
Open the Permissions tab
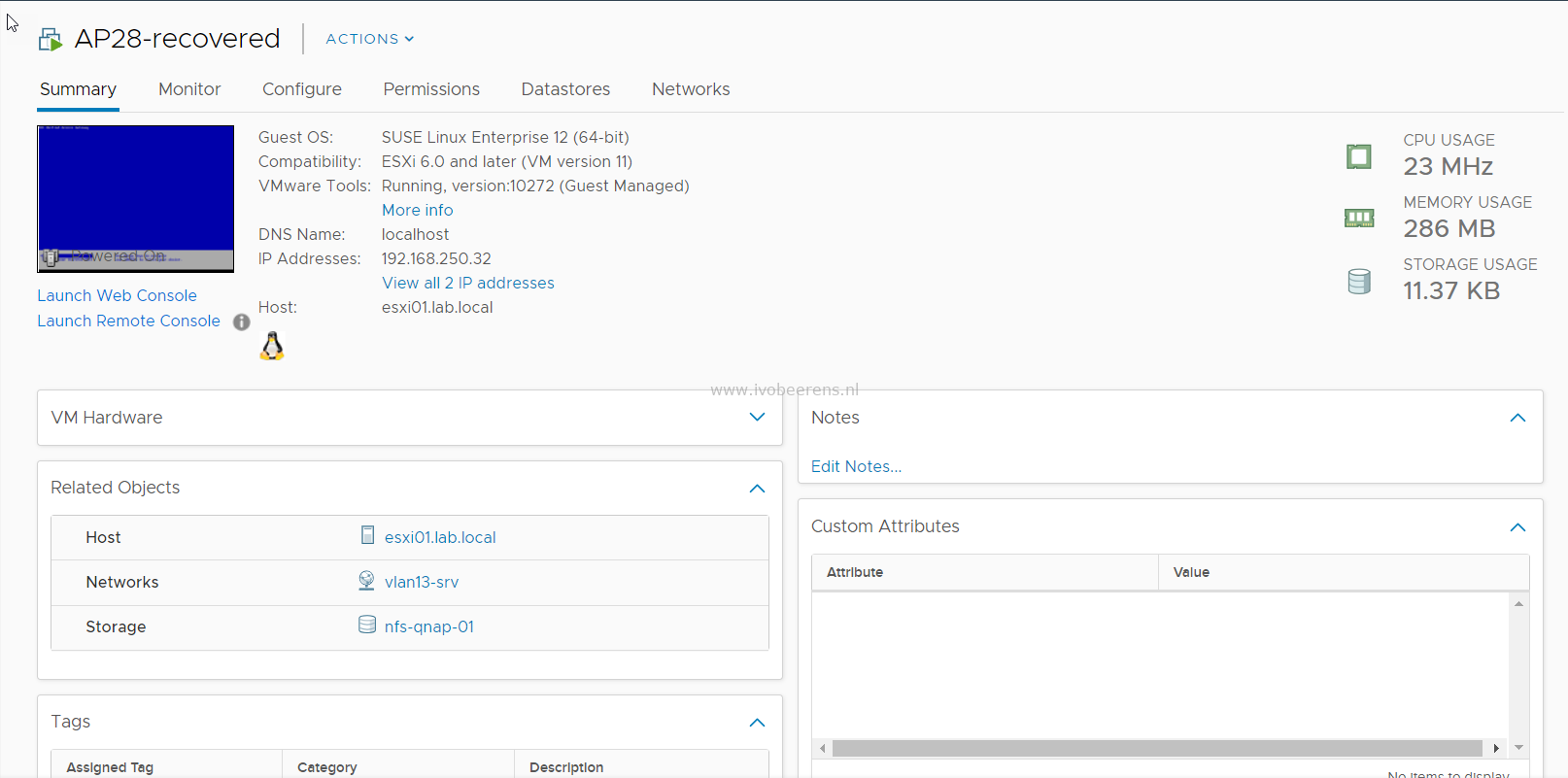point(431,89)
